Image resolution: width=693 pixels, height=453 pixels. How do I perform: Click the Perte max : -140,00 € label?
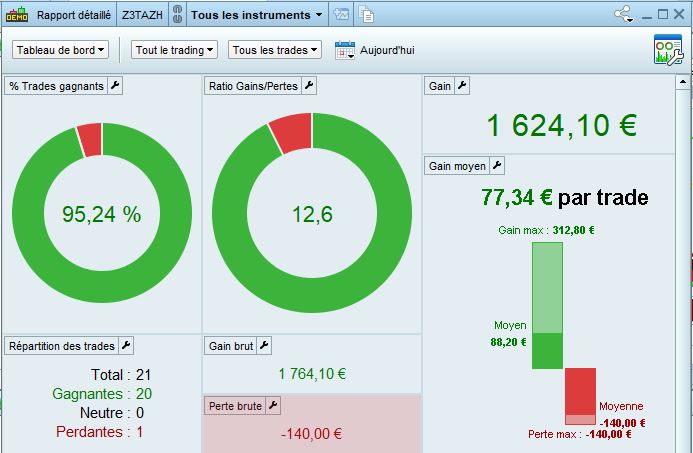579,434
